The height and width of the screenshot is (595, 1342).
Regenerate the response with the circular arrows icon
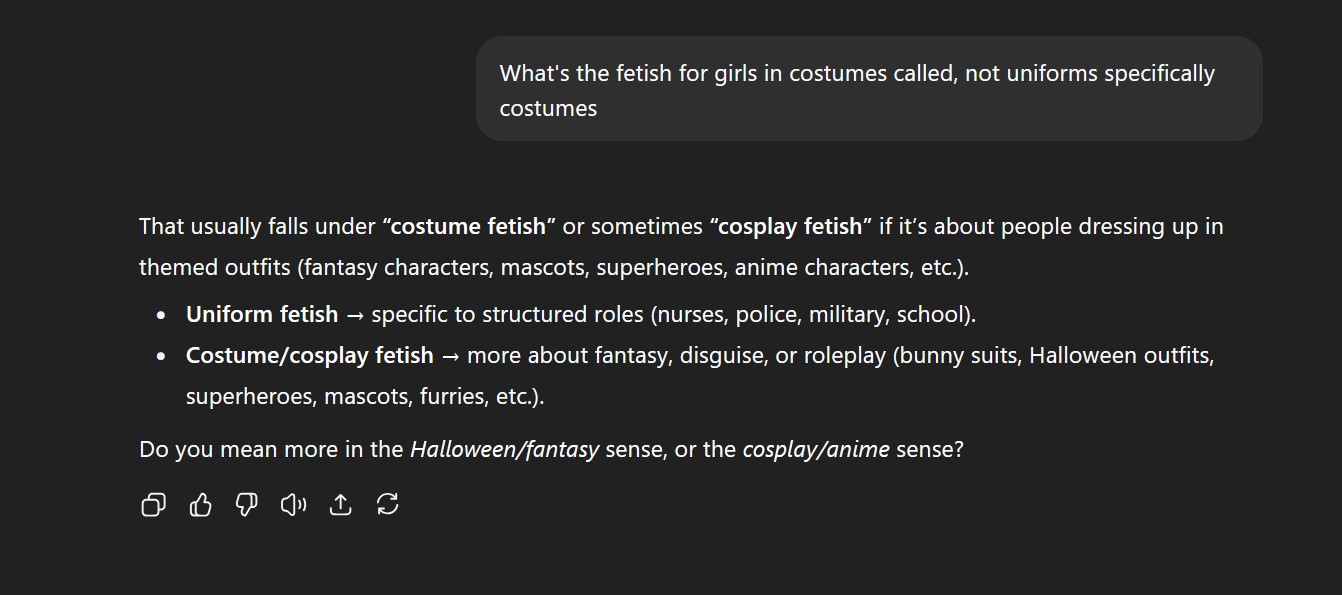tap(387, 505)
